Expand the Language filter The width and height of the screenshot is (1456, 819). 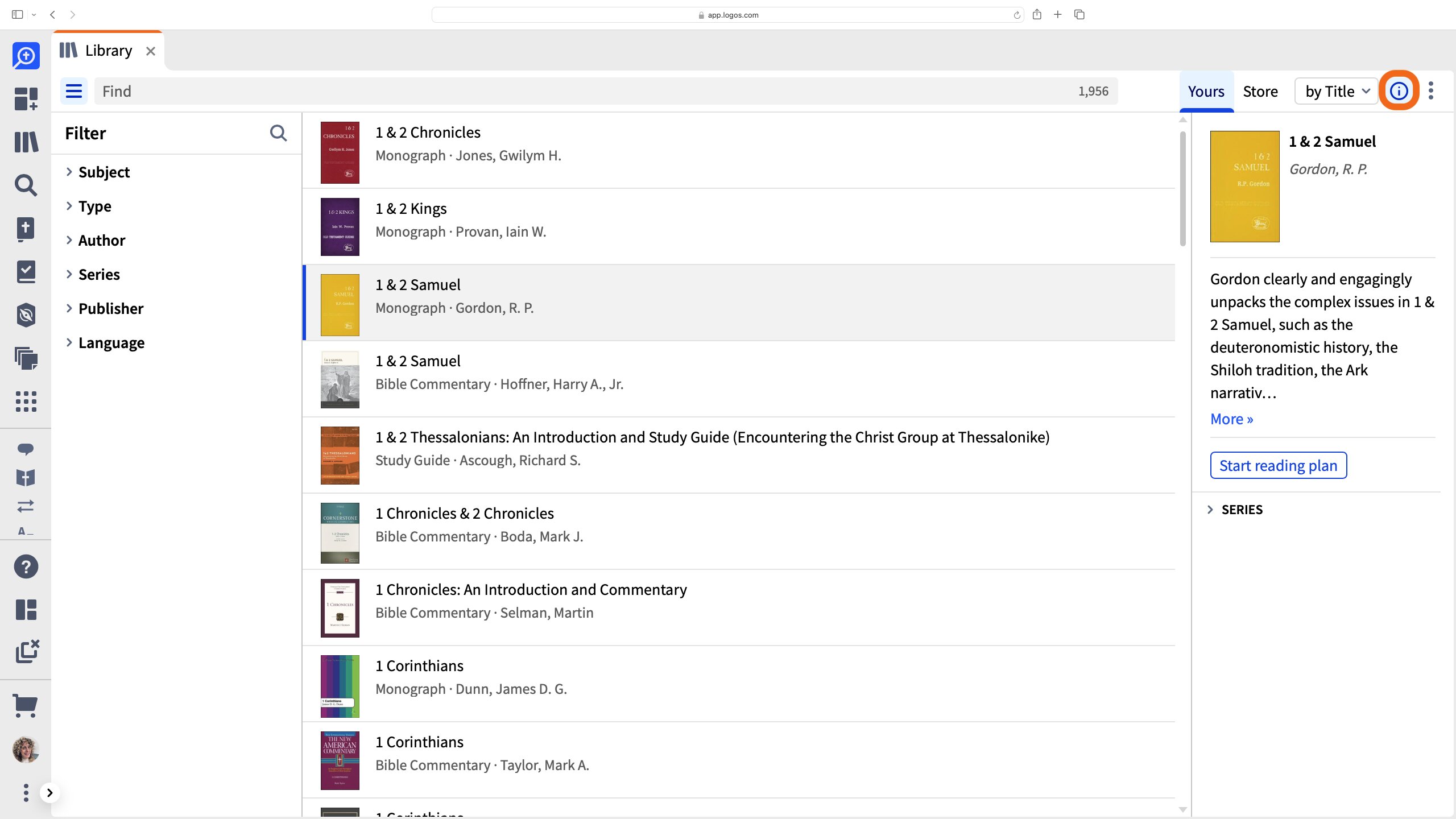(105, 343)
